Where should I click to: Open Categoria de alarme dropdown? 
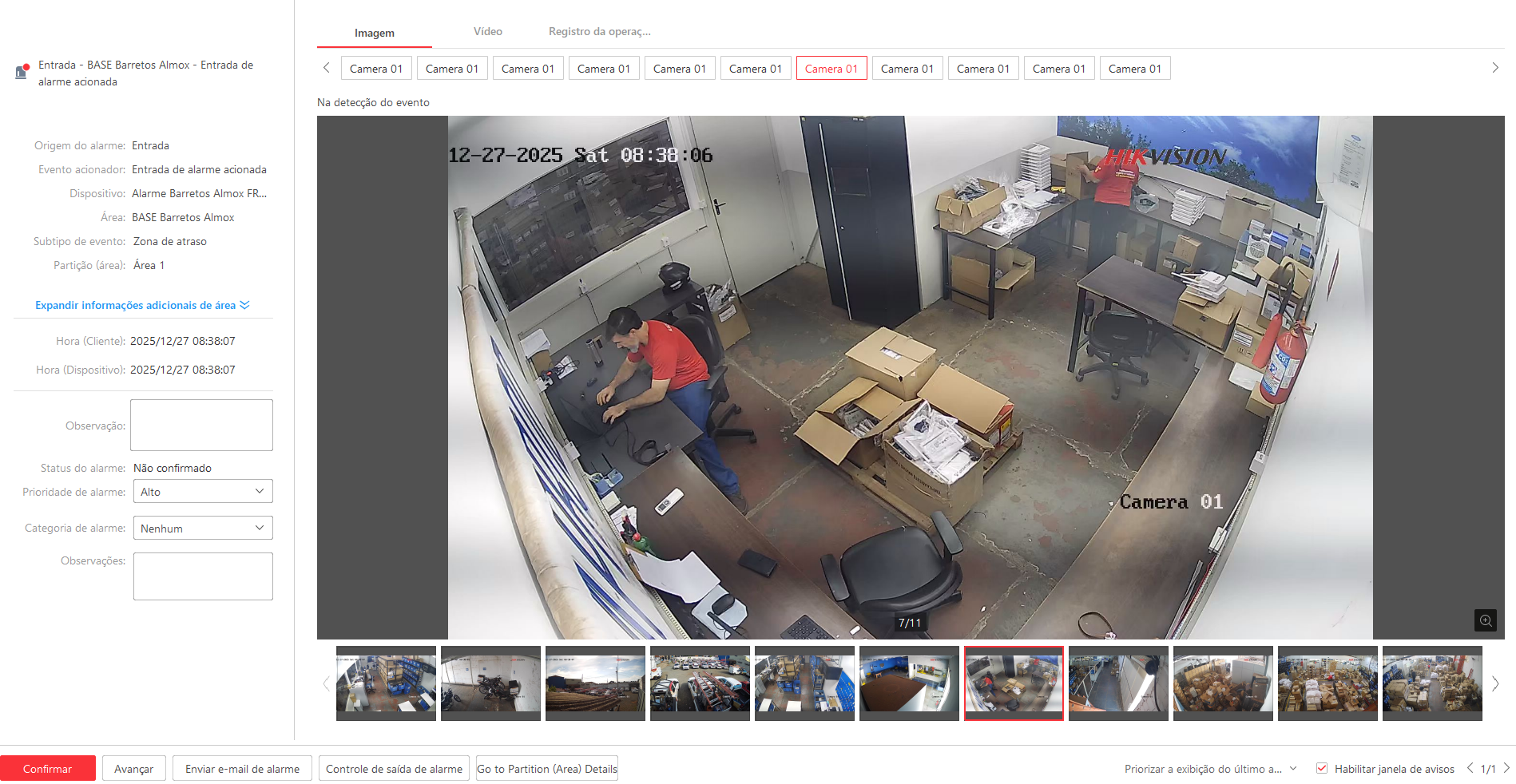coord(203,529)
